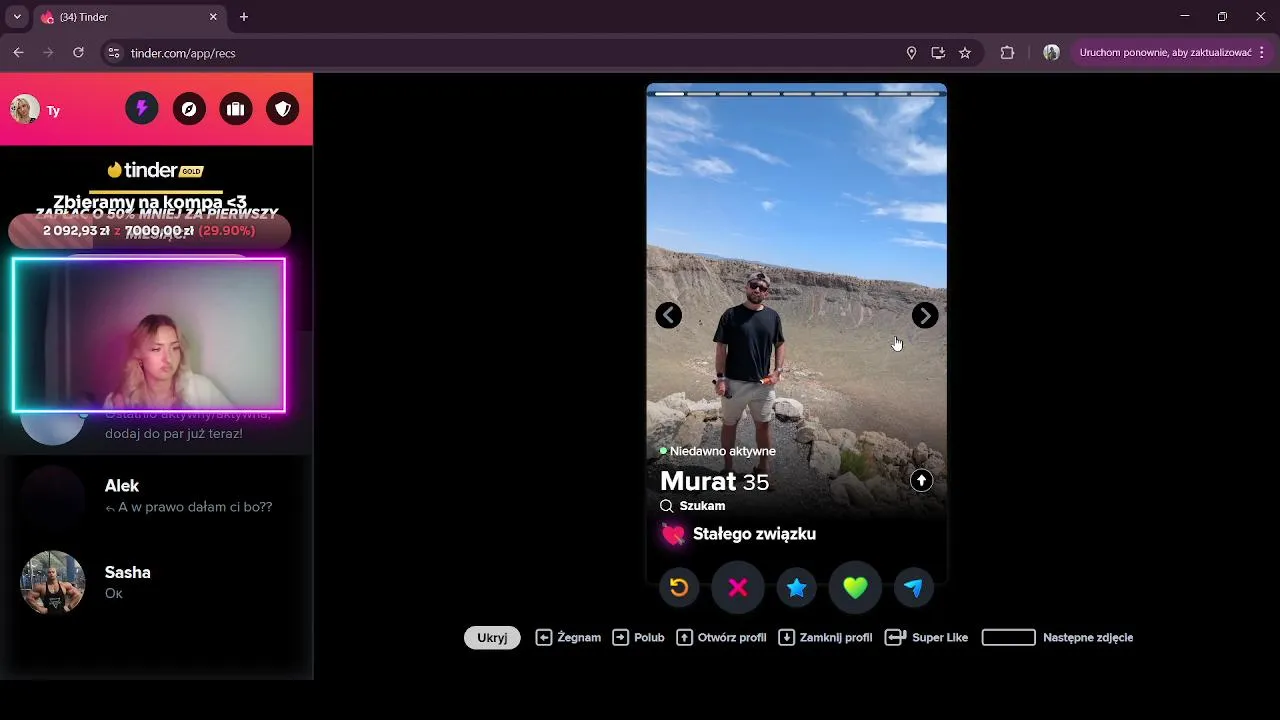Open the conversation with Alek
The image size is (1280, 720).
(156, 496)
